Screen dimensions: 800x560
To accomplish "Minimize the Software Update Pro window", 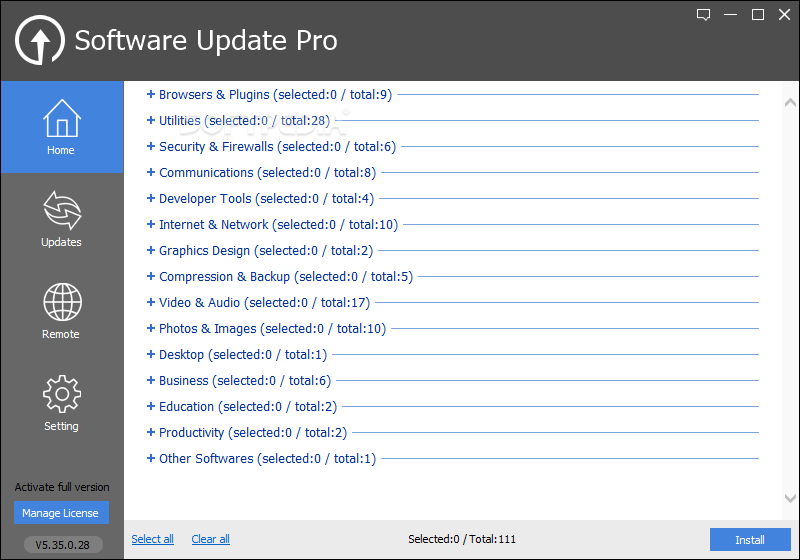I will click(731, 15).
